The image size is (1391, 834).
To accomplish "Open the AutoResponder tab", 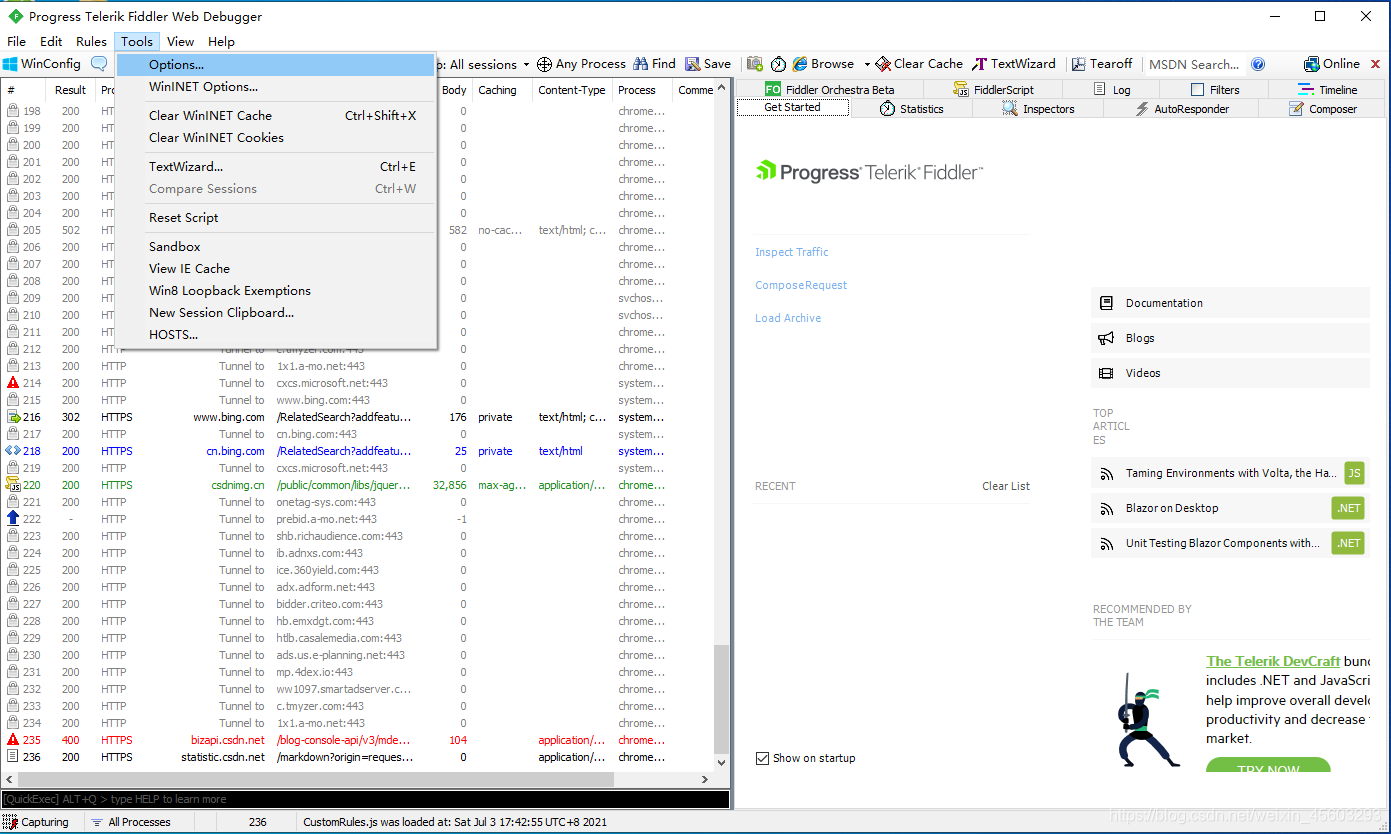I will tap(1181, 109).
